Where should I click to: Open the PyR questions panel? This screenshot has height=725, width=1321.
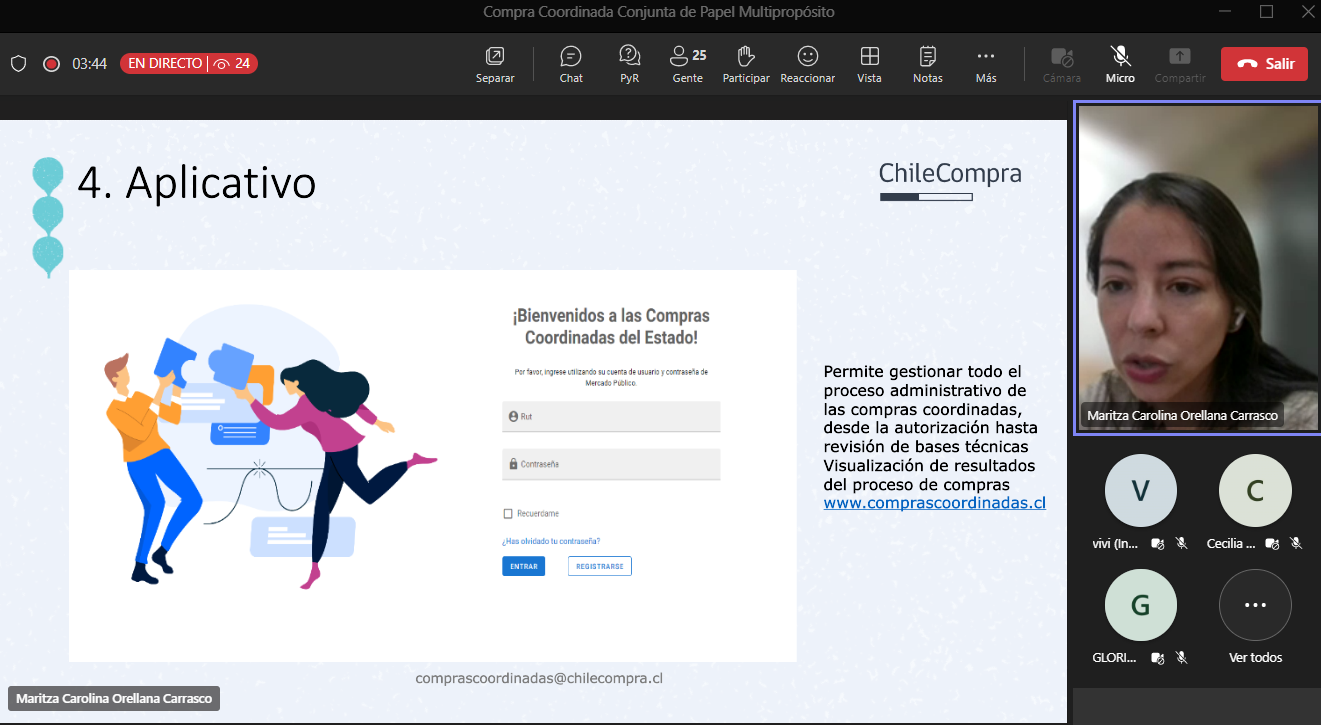[629, 64]
